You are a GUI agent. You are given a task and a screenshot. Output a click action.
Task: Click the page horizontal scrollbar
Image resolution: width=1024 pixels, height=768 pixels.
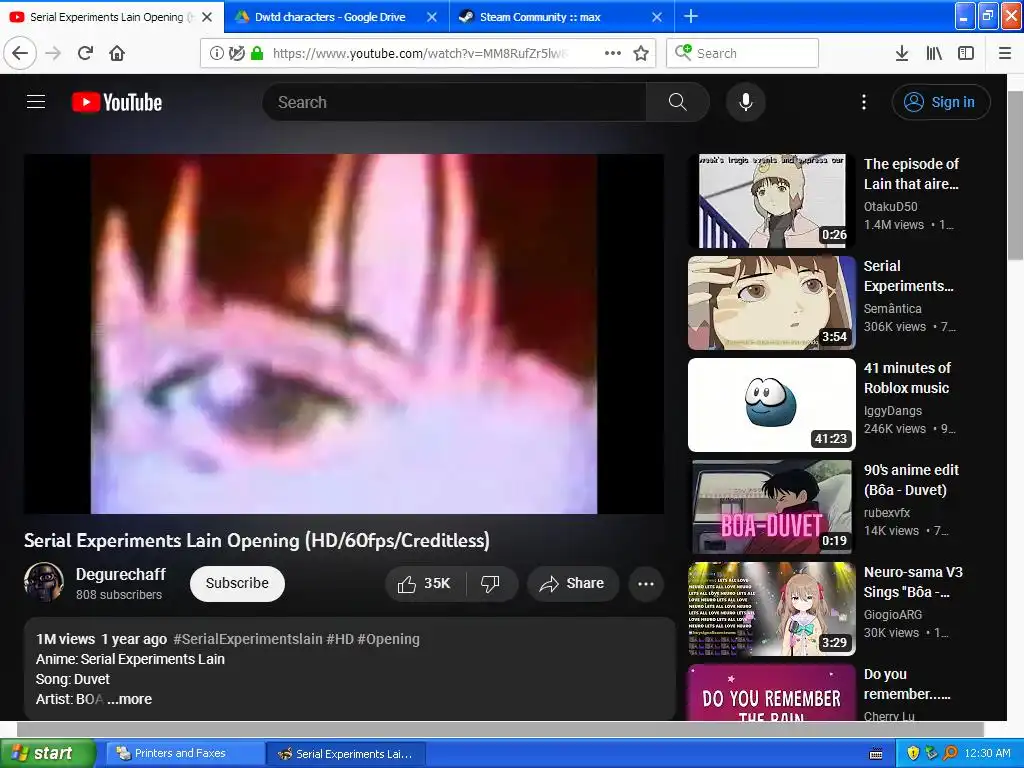point(500,729)
